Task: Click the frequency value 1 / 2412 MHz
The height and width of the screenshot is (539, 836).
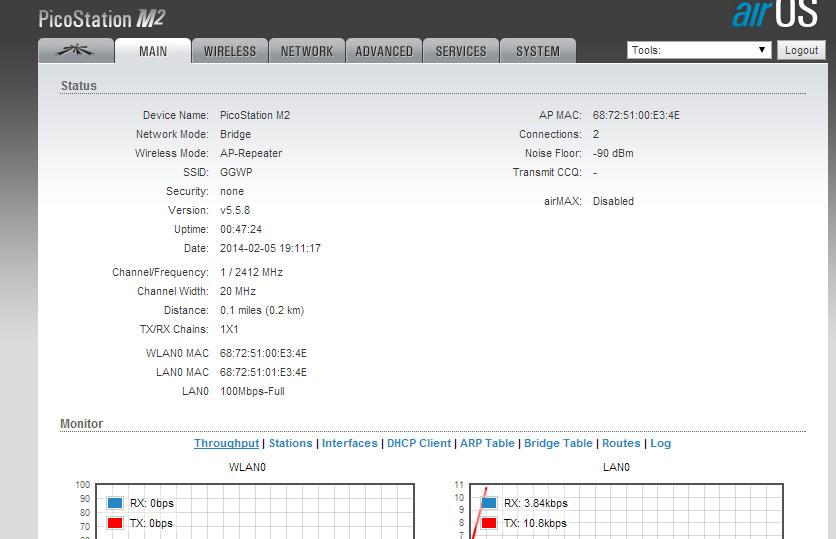Action: tap(252, 272)
